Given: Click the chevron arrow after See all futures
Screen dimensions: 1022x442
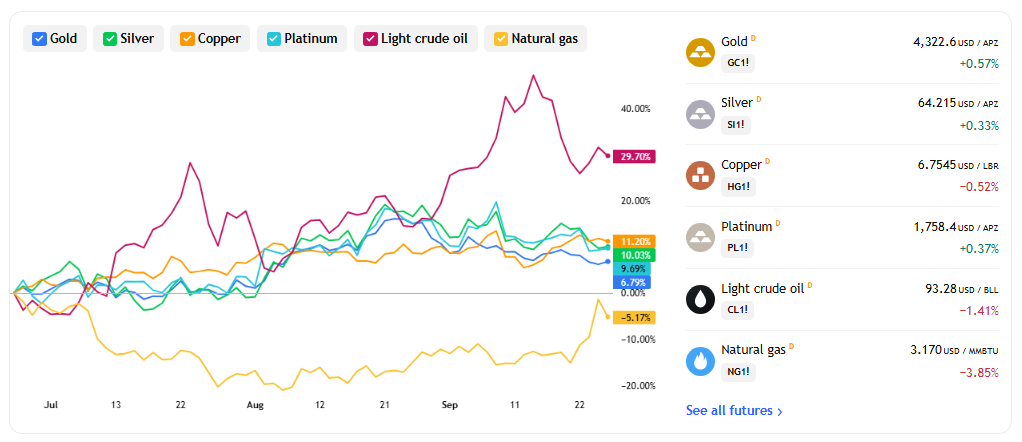Looking at the screenshot, I should 780,411.
